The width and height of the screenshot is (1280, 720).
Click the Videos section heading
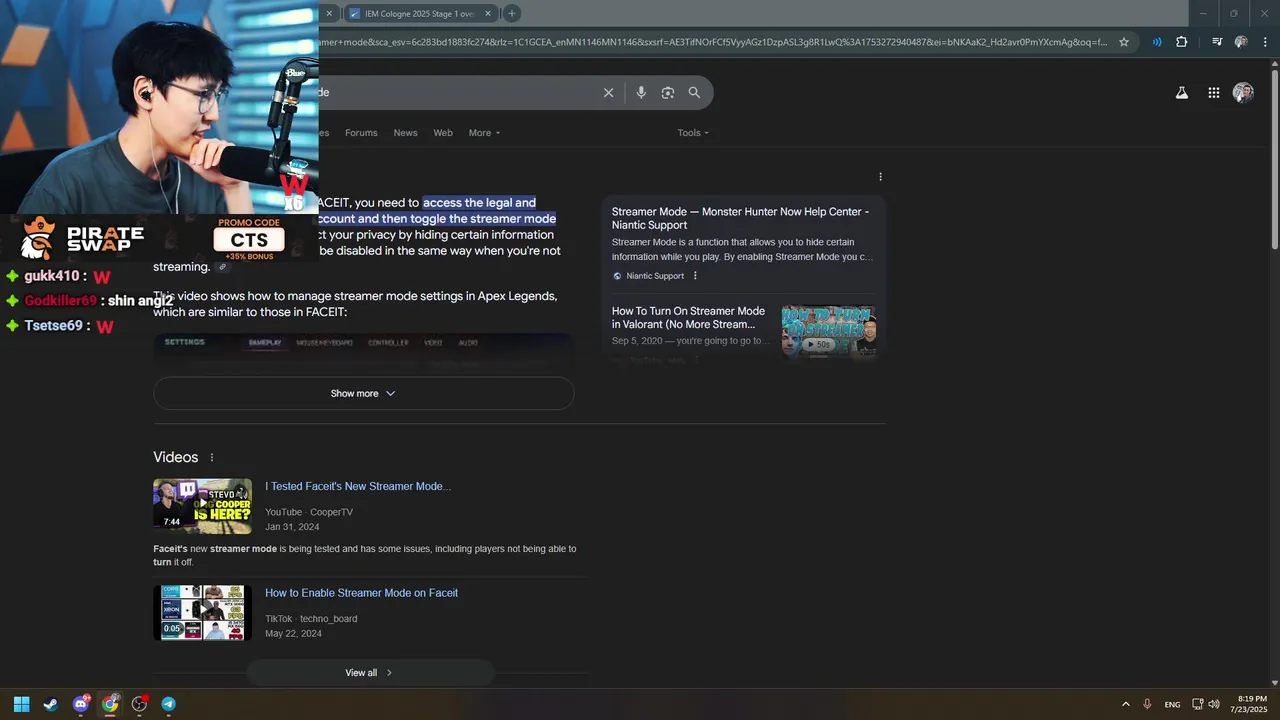[x=176, y=458]
